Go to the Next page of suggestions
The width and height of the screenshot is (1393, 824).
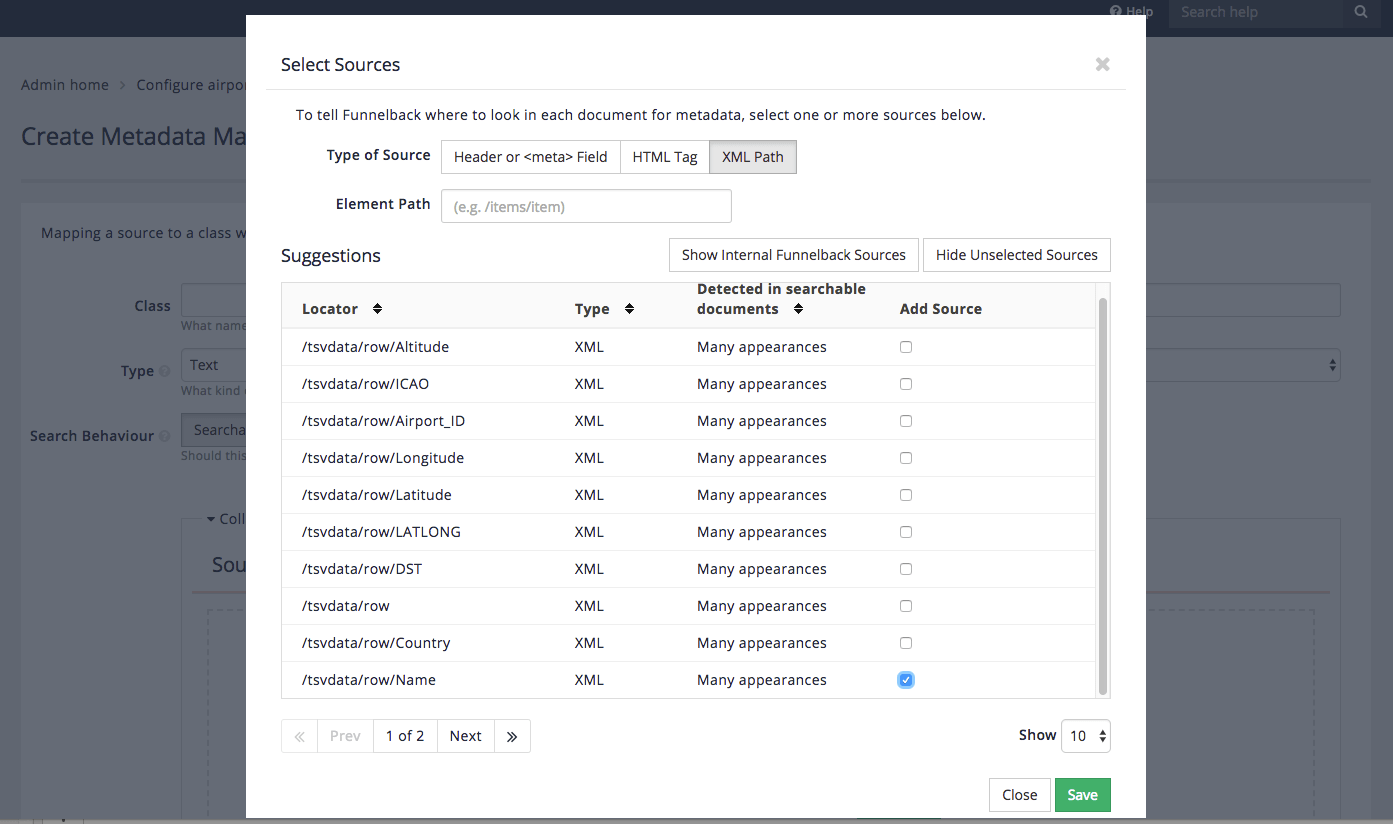click(465, 736)
